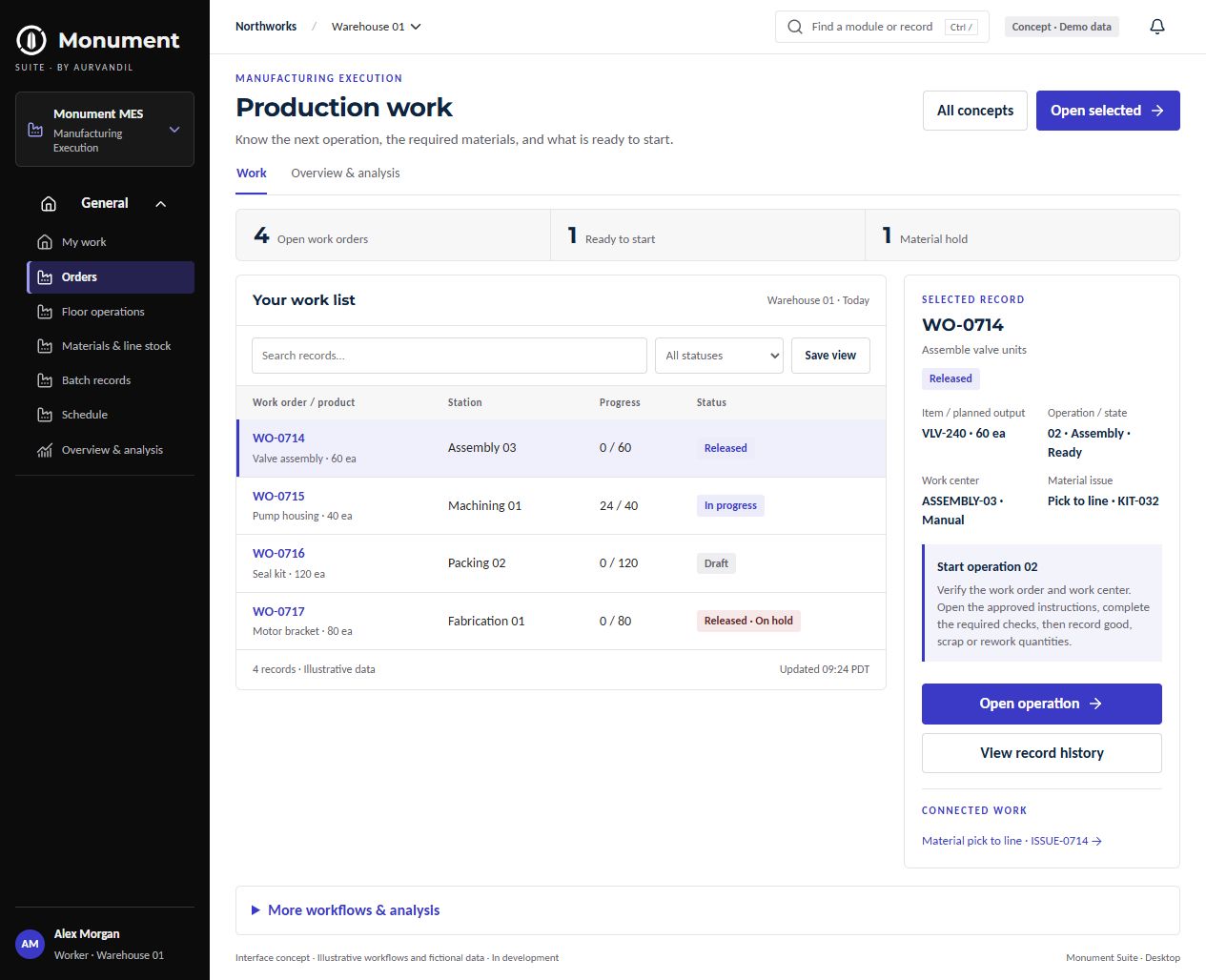Click the Progress column header
Screen dimensions: 1206x980
pyautogui.click(x=620, y=402)
